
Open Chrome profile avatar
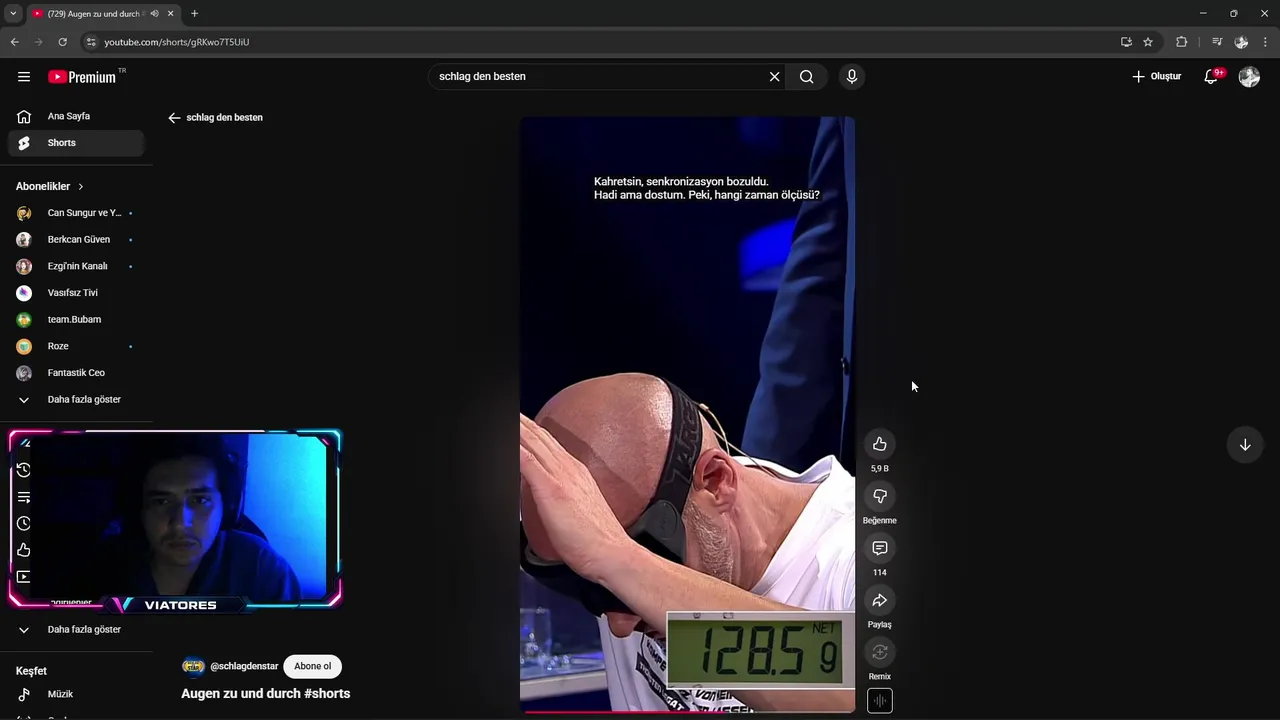pos(1241,42)
